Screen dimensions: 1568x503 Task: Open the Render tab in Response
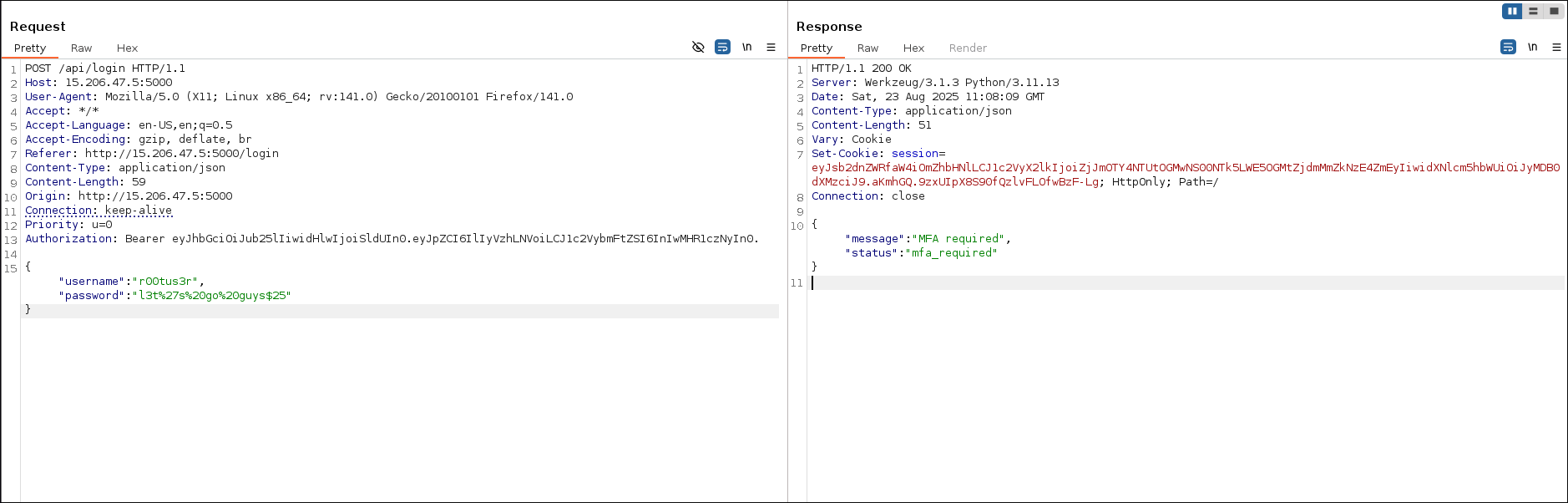point(968,48)
